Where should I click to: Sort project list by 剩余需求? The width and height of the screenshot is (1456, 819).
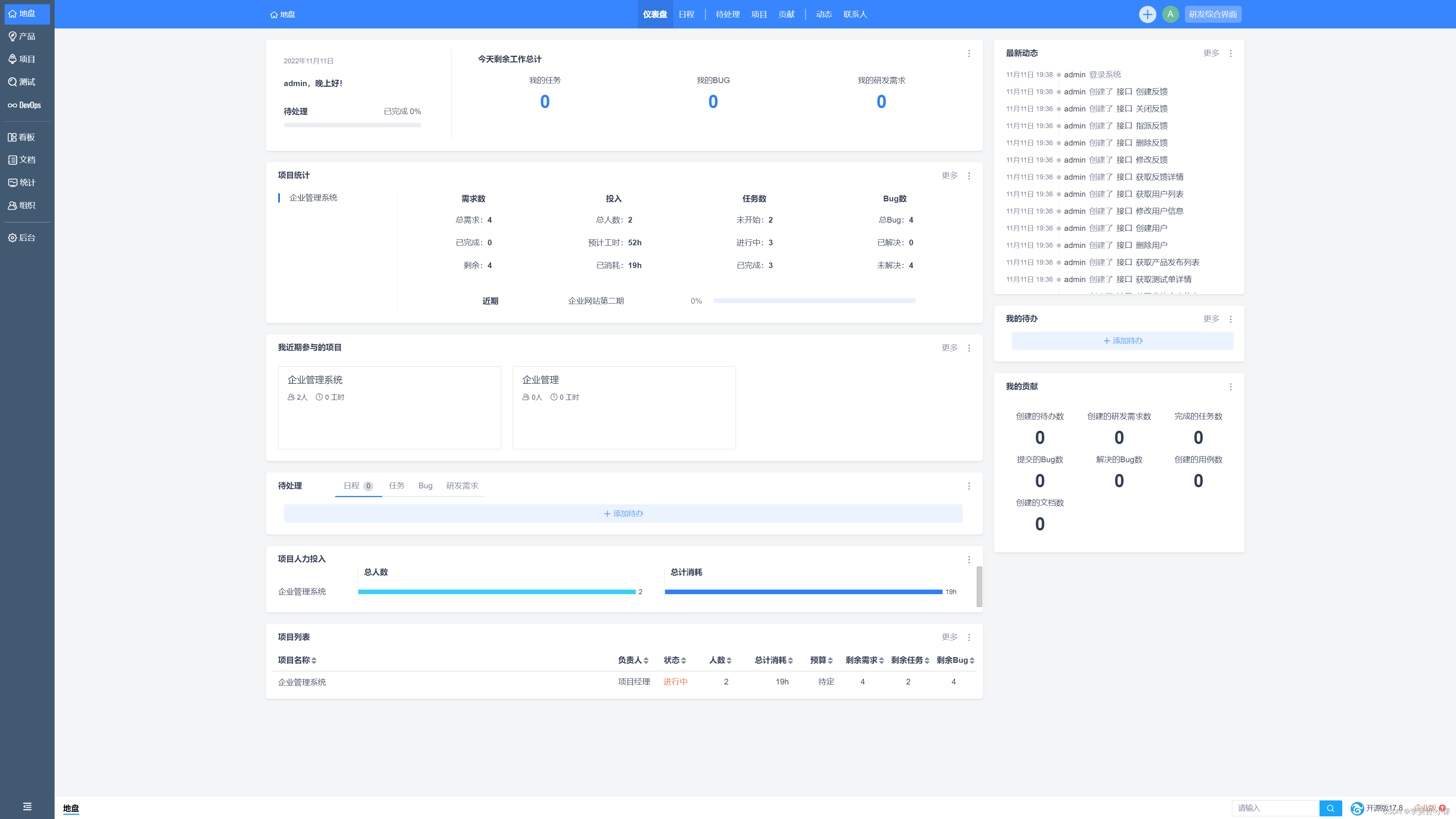[x=865, y=660]
